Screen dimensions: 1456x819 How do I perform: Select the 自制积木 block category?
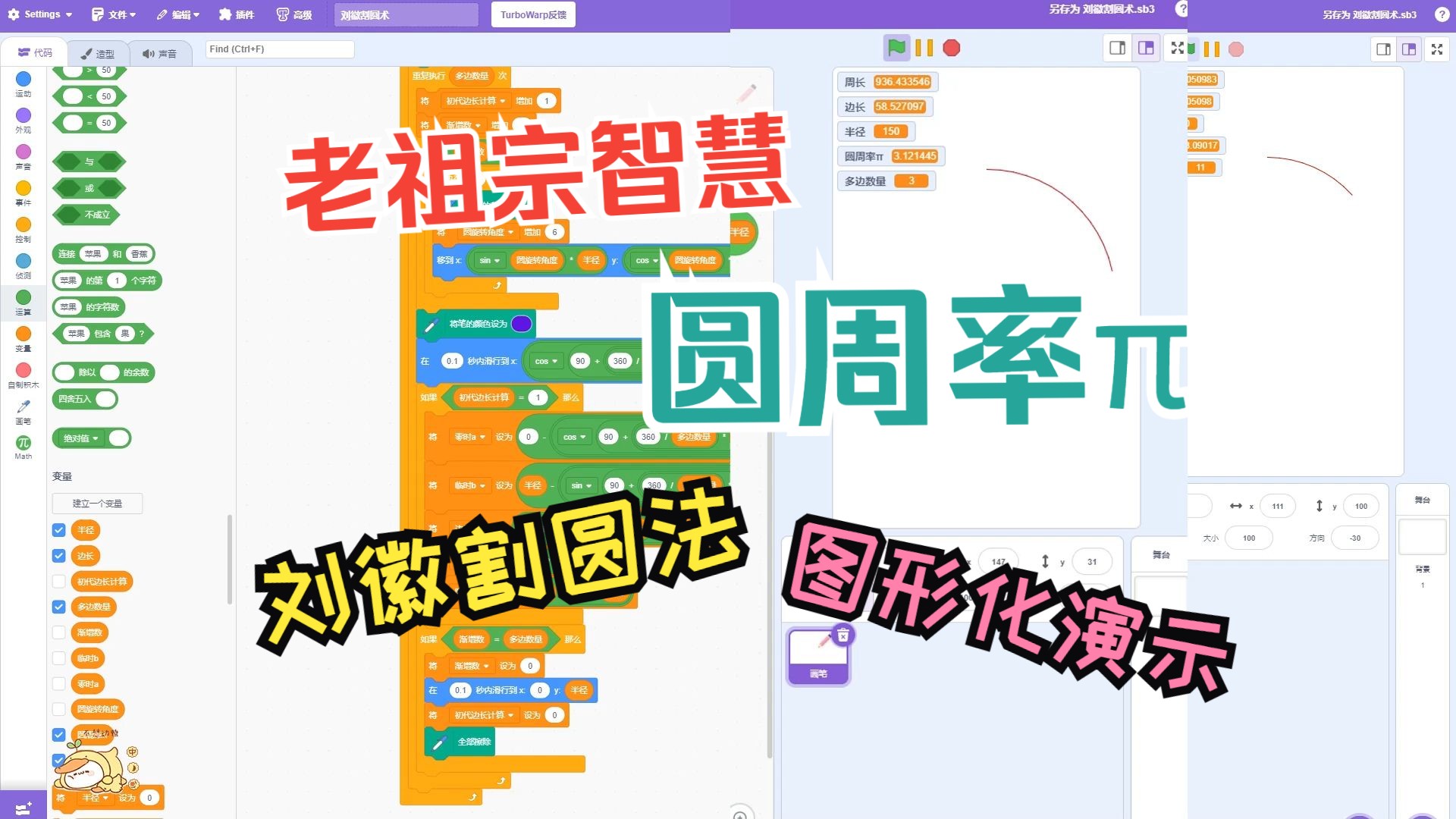click(24, 375)
